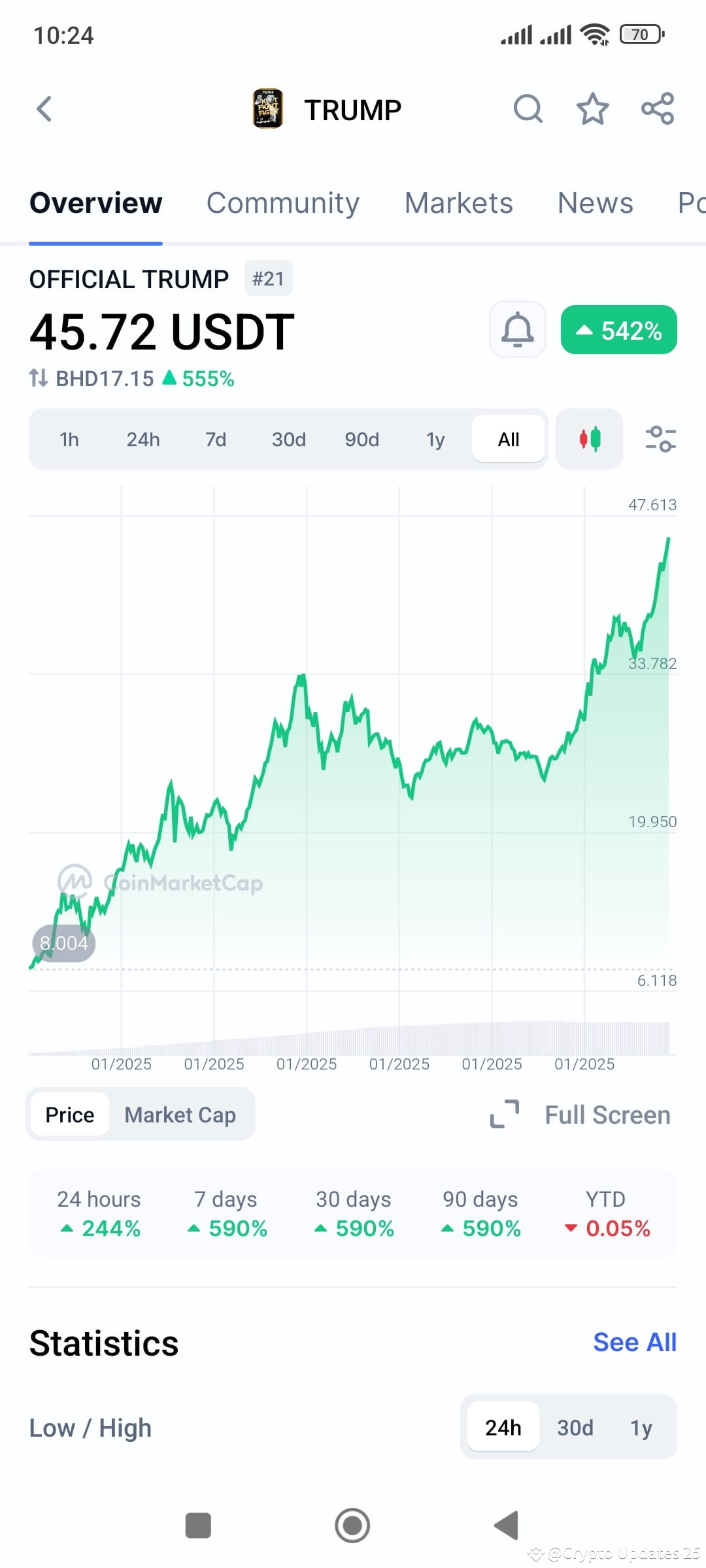This screenshot has height=1568, width=706.
Task: Open Full Screen chart expand icon
Action: coord(505,1115)
